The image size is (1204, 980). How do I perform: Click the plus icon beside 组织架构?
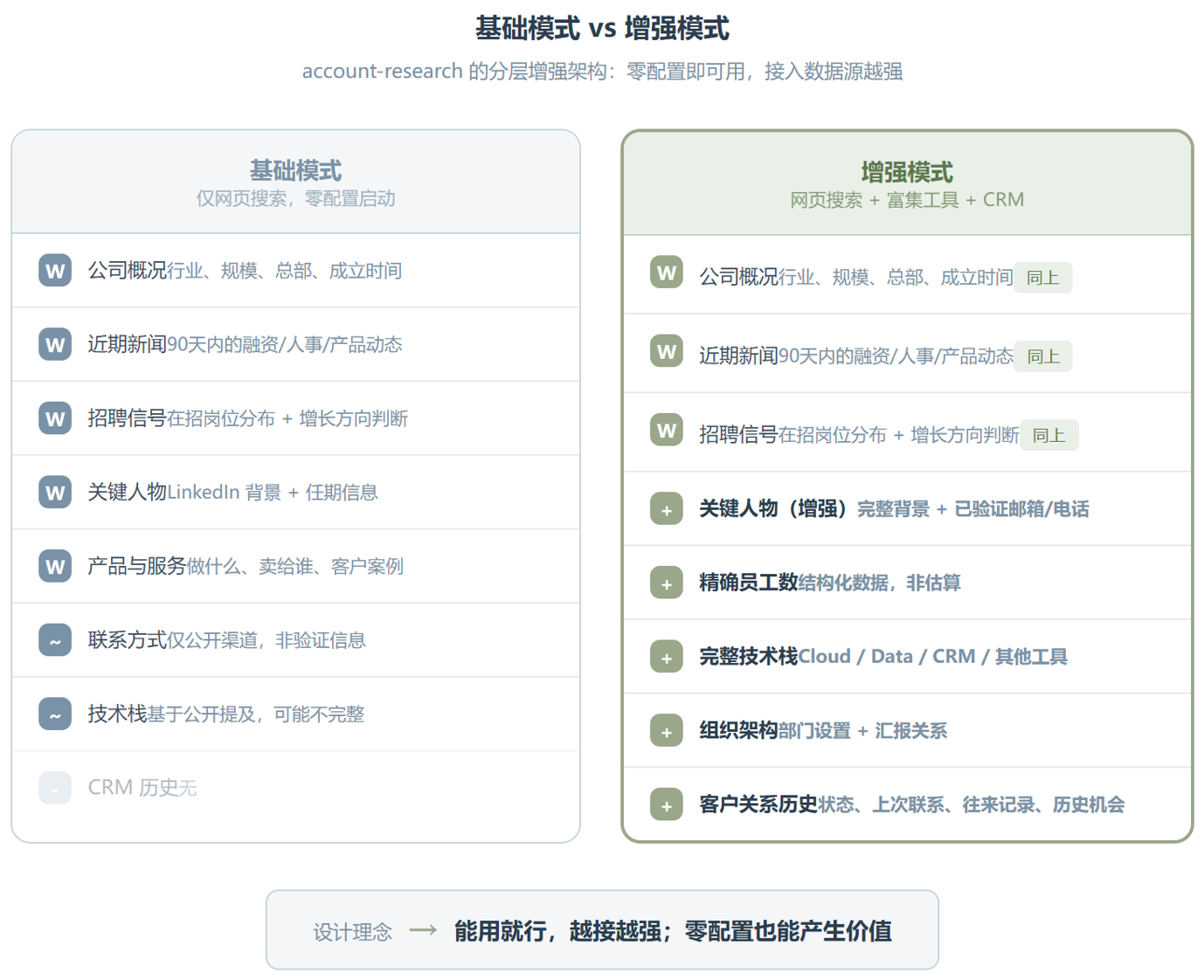tap(667, 730)
